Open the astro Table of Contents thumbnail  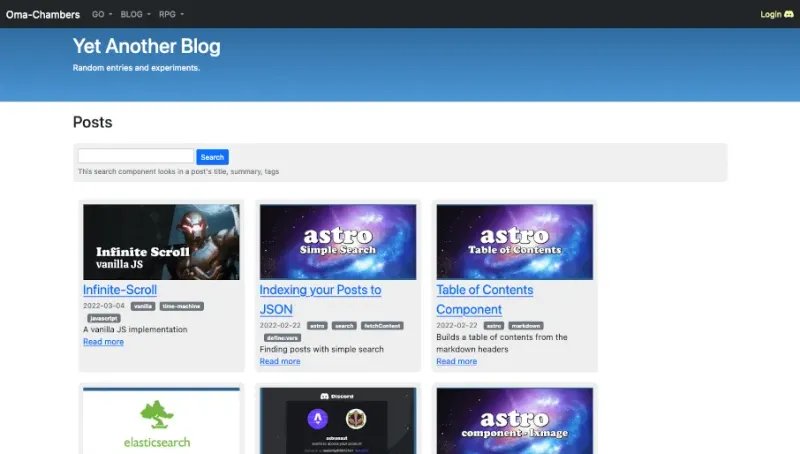[x=515, y=242]
